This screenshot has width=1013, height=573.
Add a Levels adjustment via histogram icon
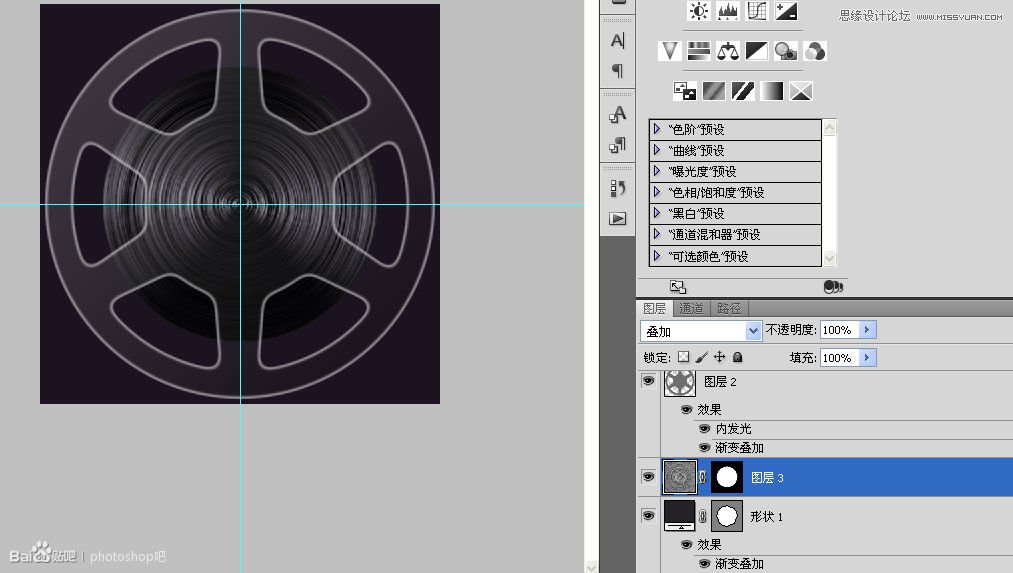pyautogui.click(x=727, y=11)
